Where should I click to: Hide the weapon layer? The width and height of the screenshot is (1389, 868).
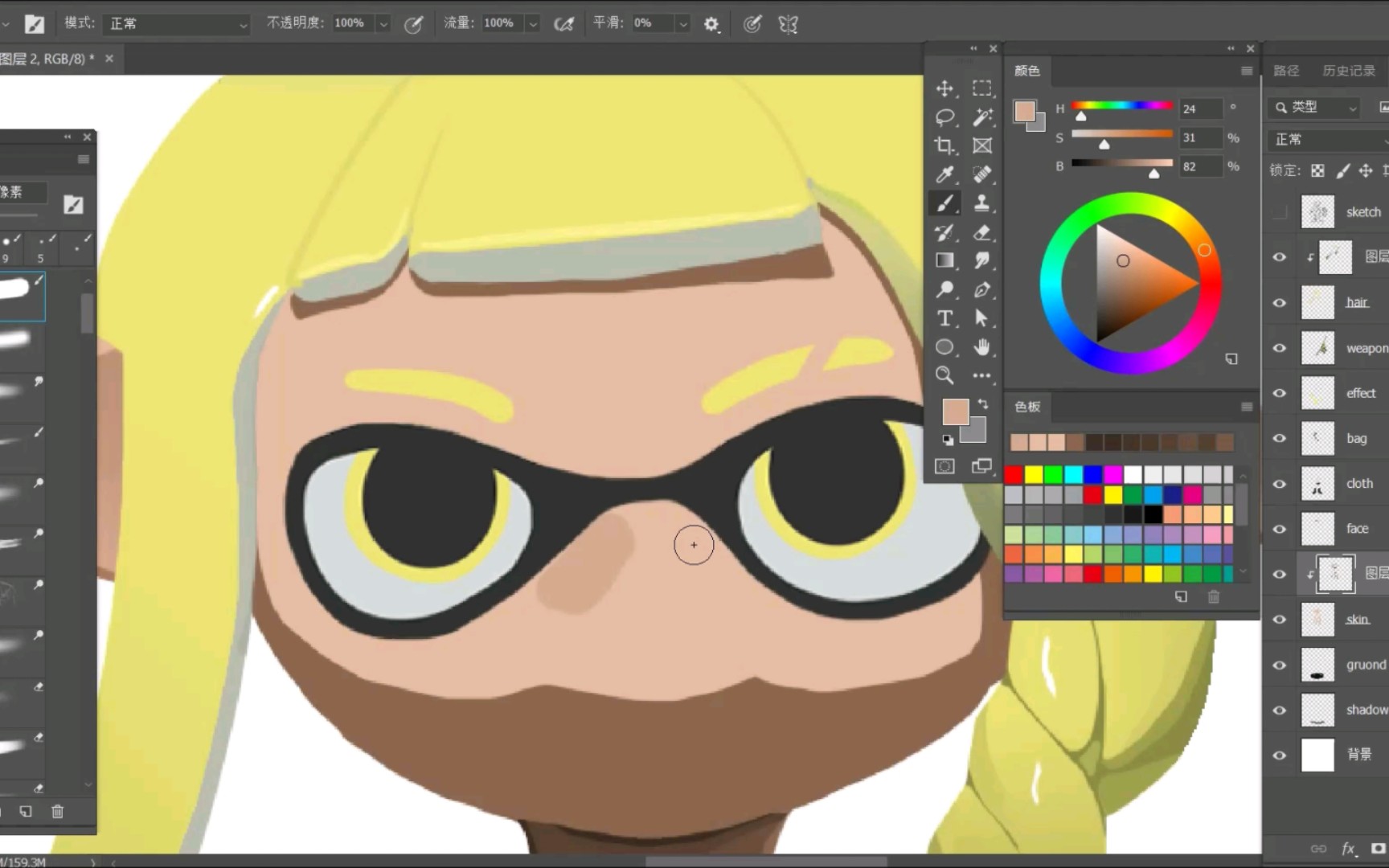point(1280,348)
